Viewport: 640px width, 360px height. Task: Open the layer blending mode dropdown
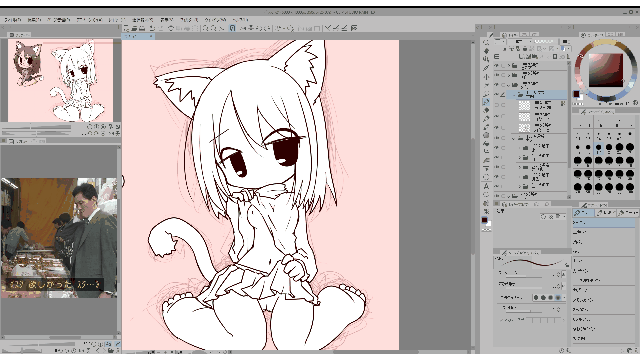[519, 42]
